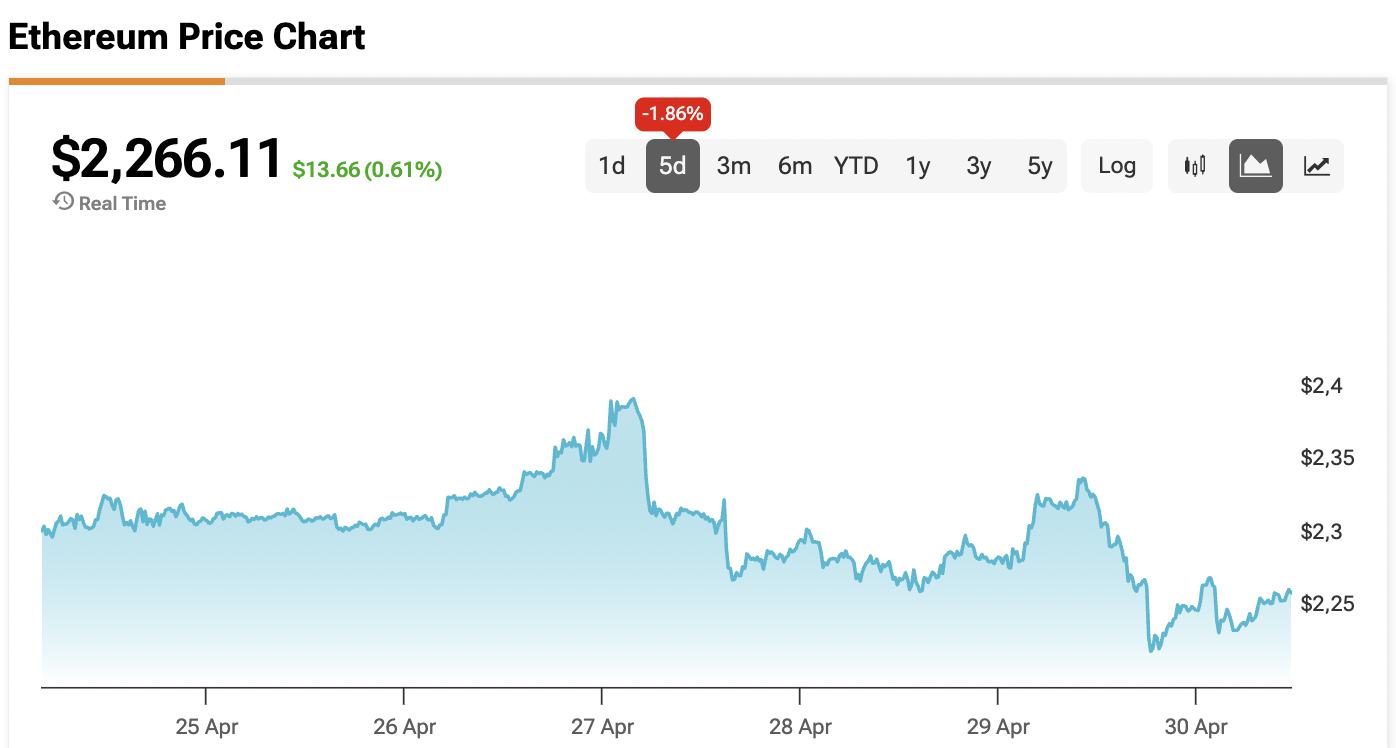Select the candlestick chart type icon

1195,166
